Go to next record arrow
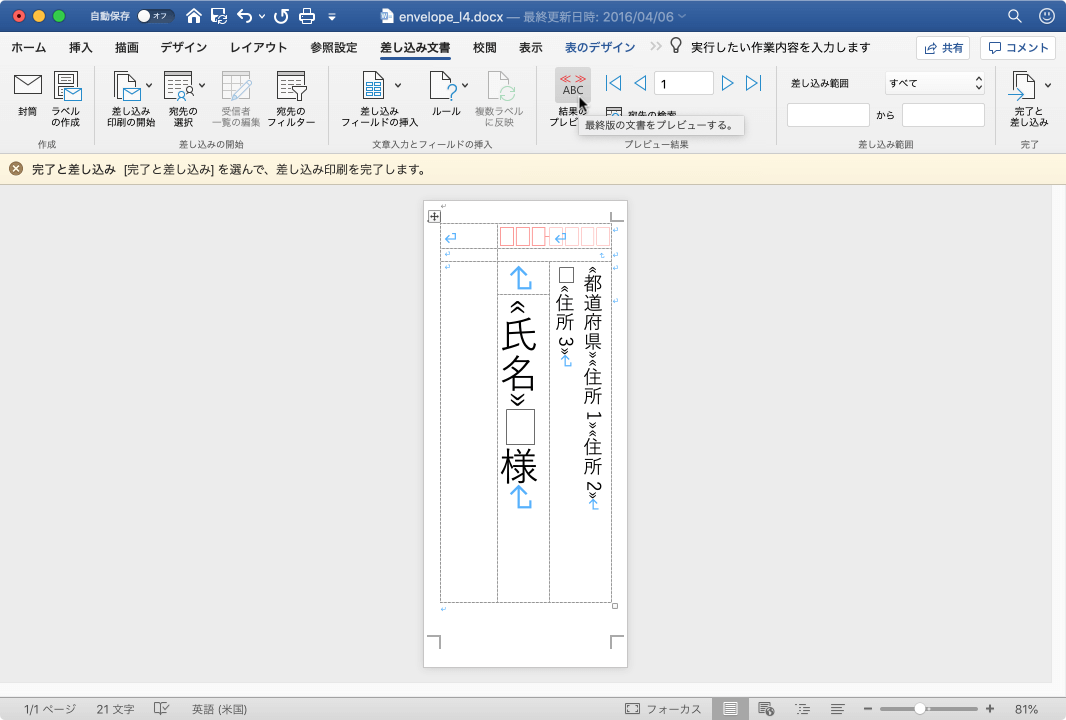Viewport: 1066px width, 720px height. click(x=728, y=83)
